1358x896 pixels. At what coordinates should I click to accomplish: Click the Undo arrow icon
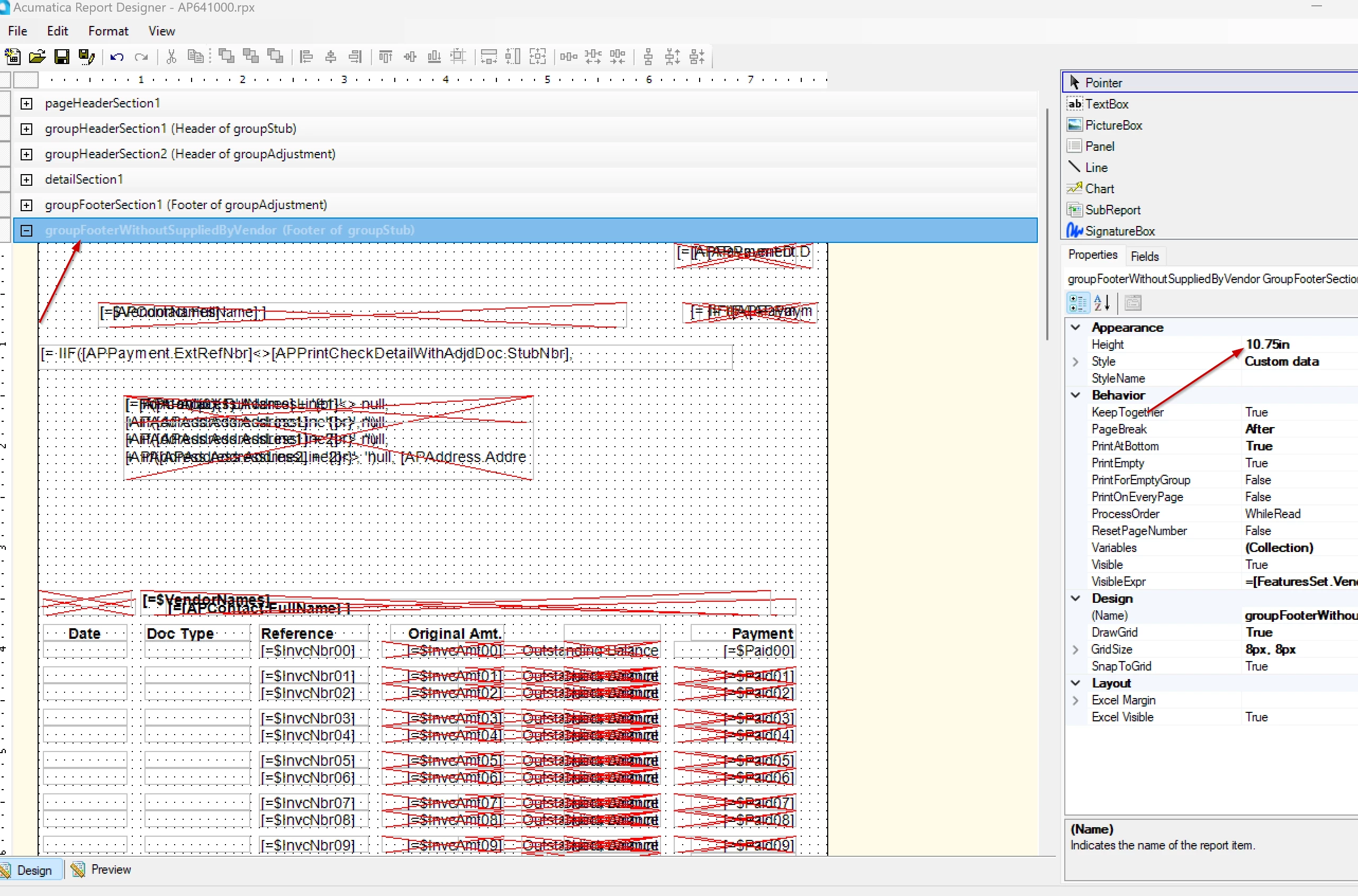(117, 57)
